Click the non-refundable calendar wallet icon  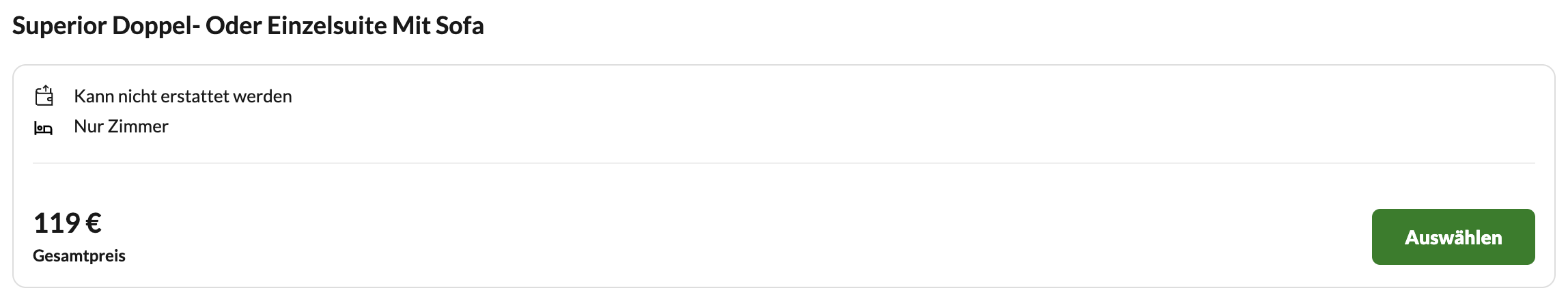[x=44, y=96]
